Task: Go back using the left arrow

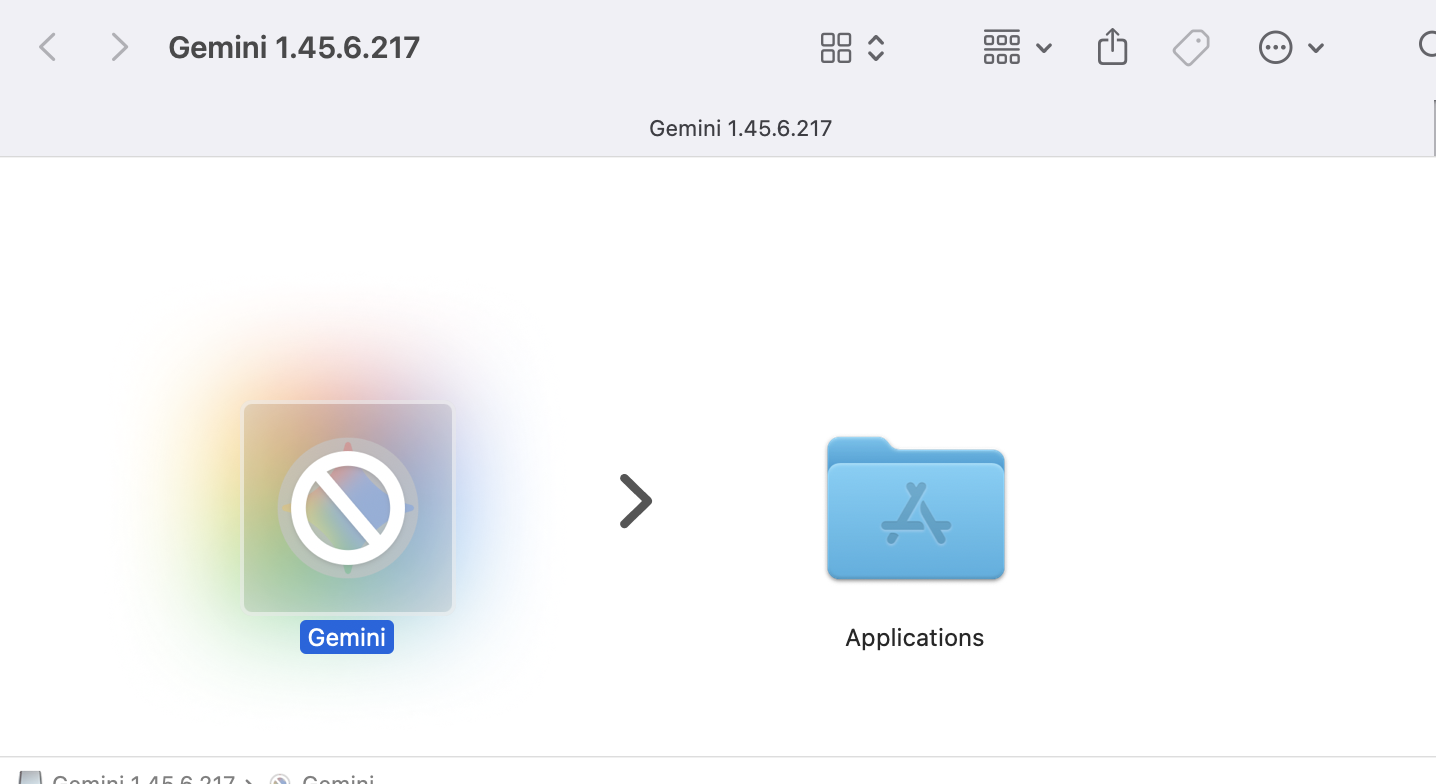Action: click(47, 47)
